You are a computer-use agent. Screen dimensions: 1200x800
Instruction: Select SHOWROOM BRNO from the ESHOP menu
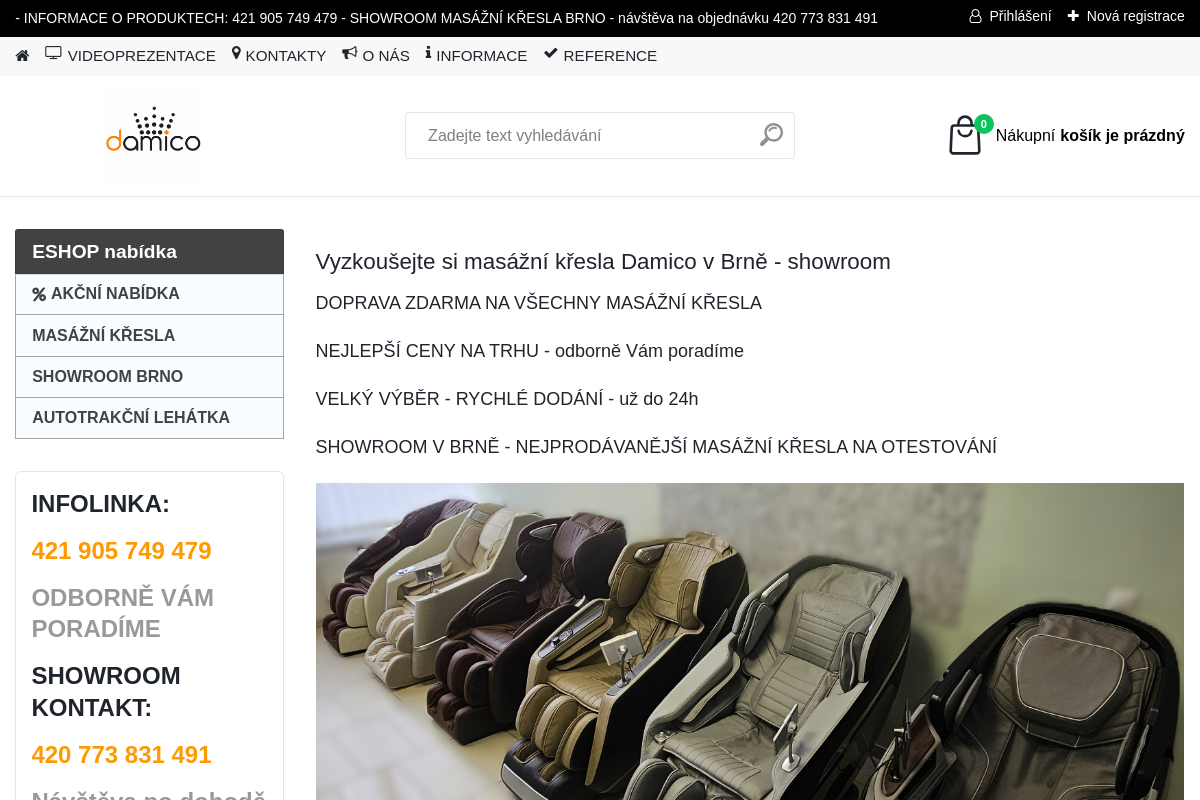(107, 376)
